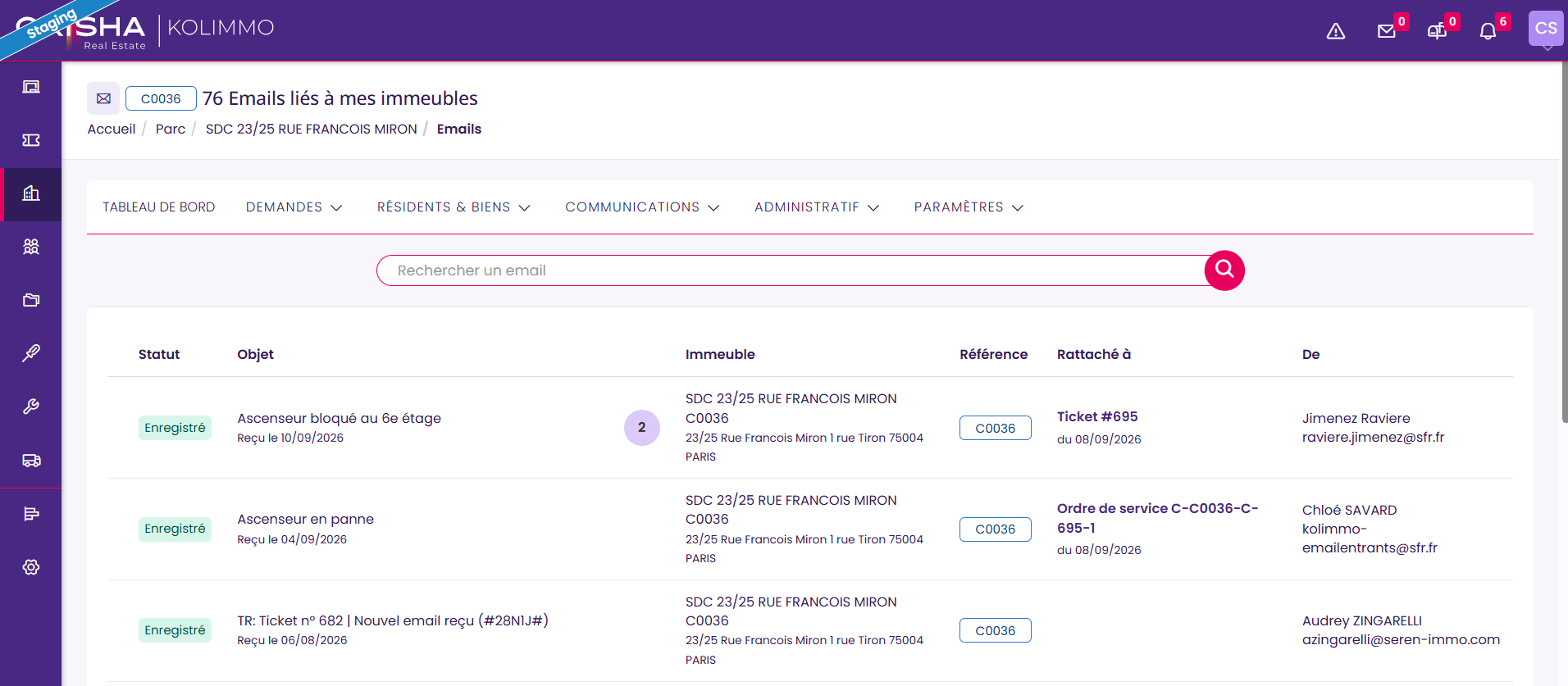Open the settings gear icon in sidebar

click(31, 567)
